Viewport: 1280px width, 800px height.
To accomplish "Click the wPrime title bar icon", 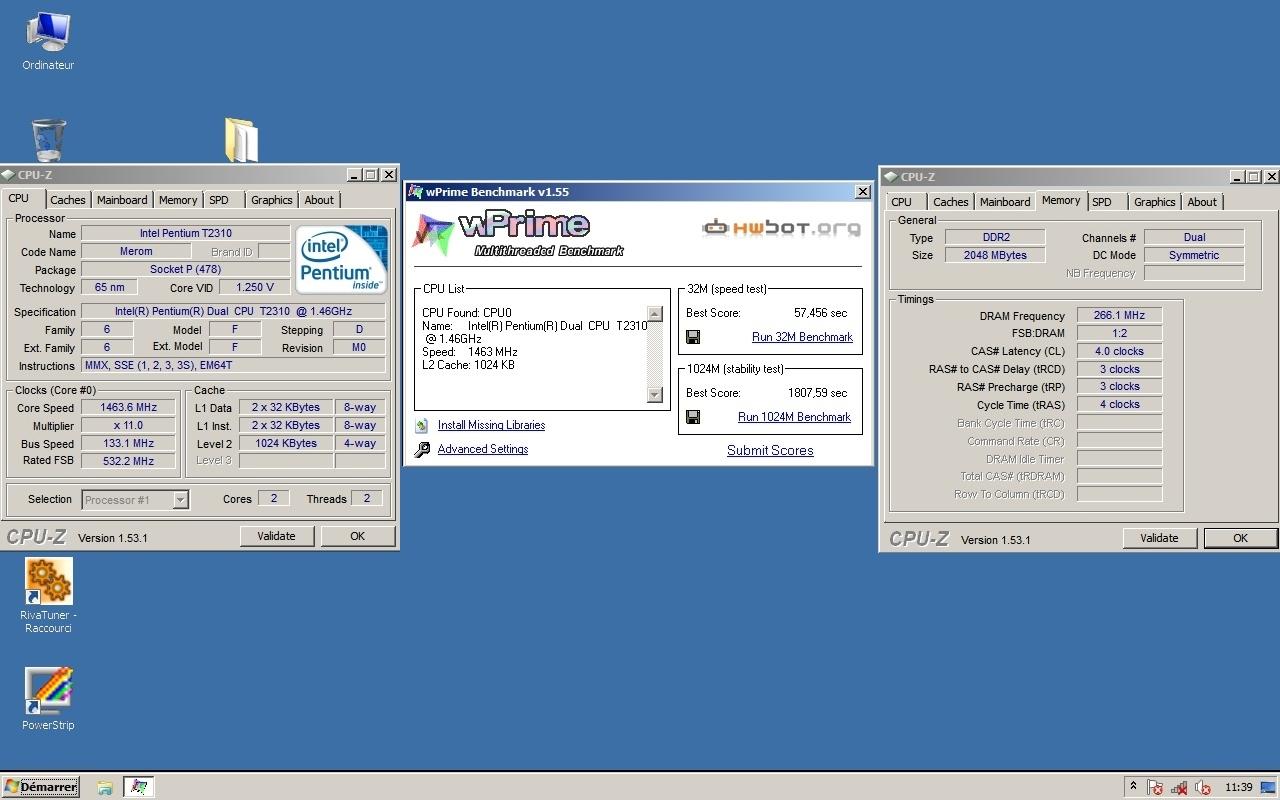I will pyautogui.click(x=416, y=192).
